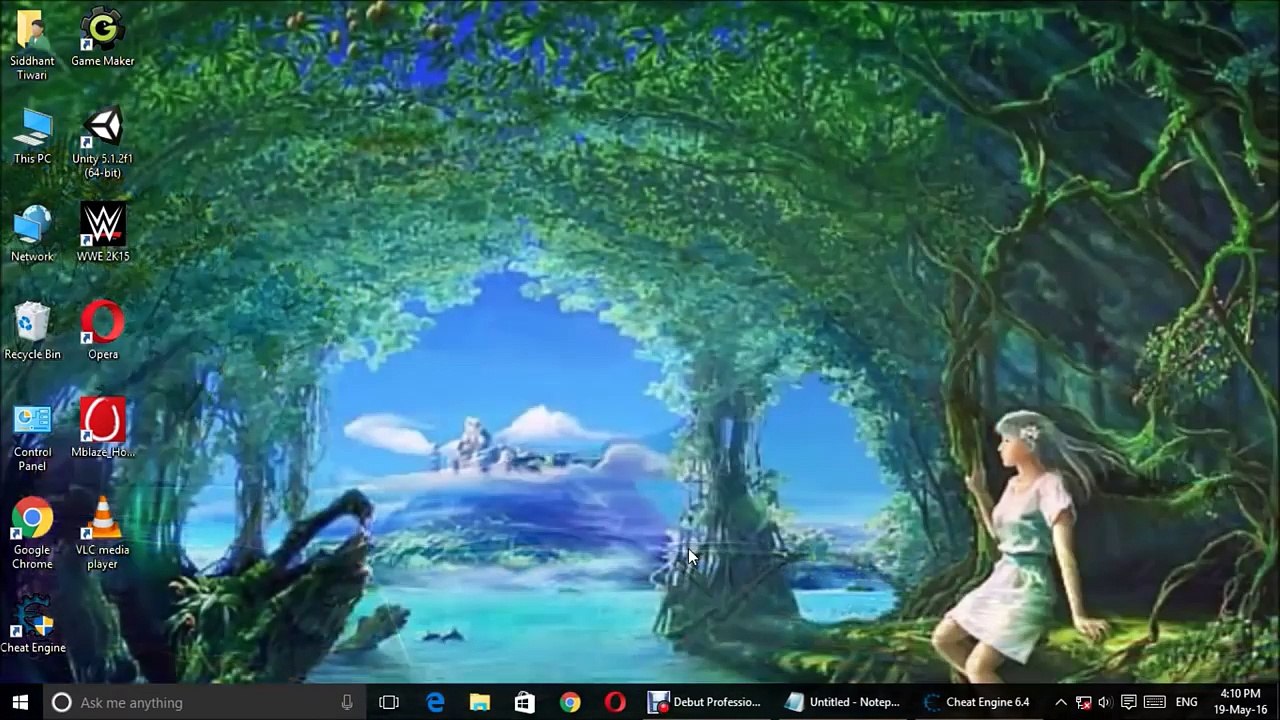Open Chrome from the taskbar

[569, 702]
